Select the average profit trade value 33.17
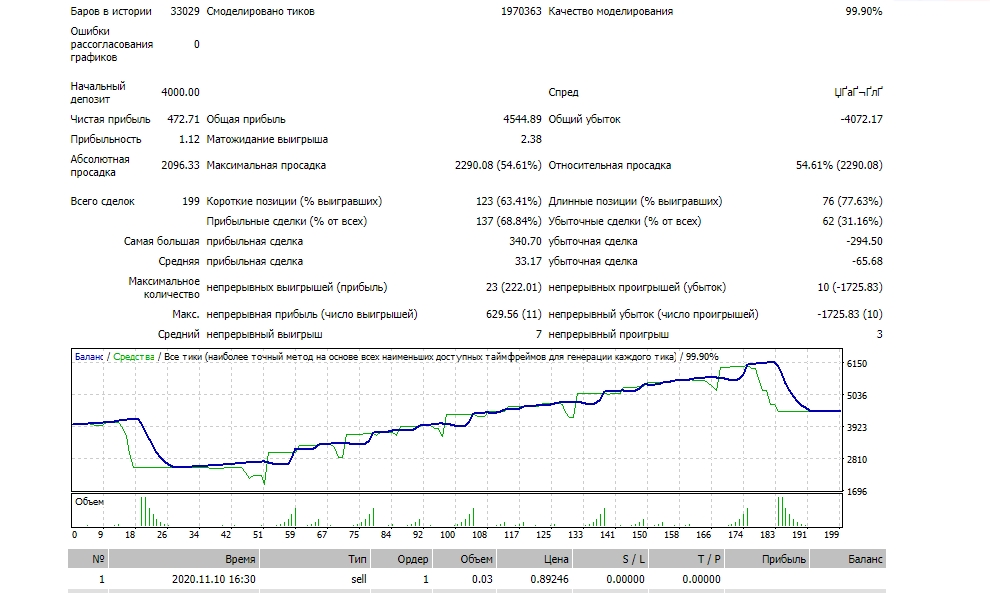Image resolution: width=990 pixels, height=593 pixels. (x=528, y=261)
